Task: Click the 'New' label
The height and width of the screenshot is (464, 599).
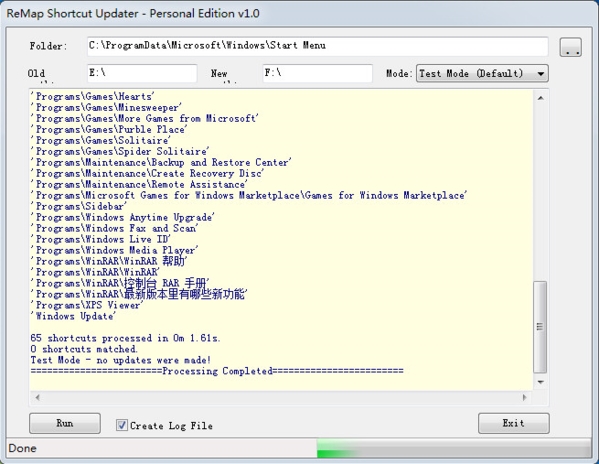Action: [219, 73]
